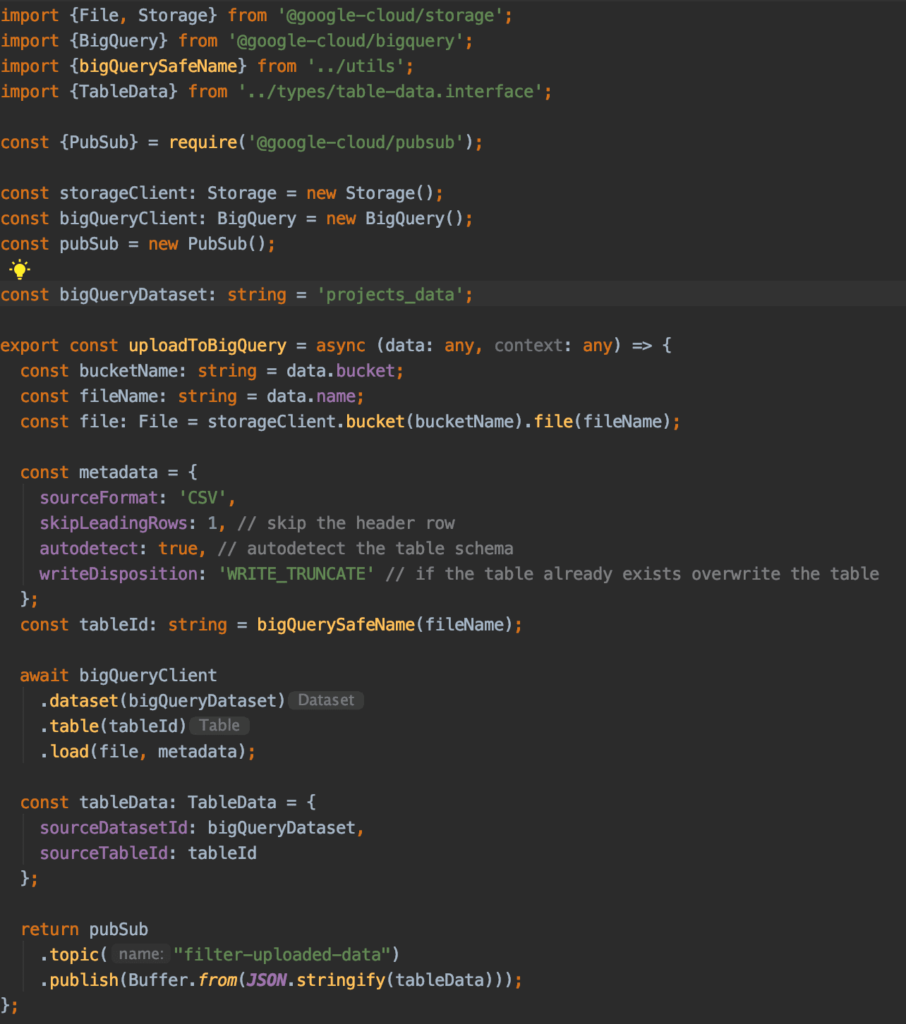Click the require('@google-cloud/pubsub') call
Screen dimensions: 906x1024
[x=330, y=142]
